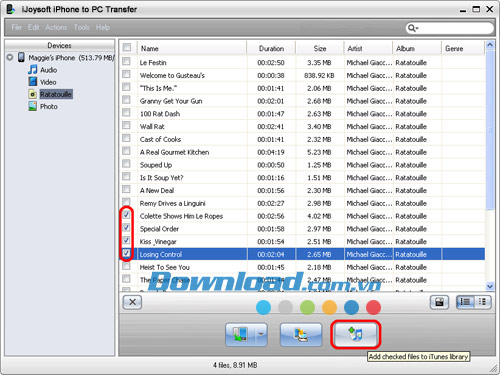Click the save playlist disk icon
The image size is (500, 375).
coord(439,302)
